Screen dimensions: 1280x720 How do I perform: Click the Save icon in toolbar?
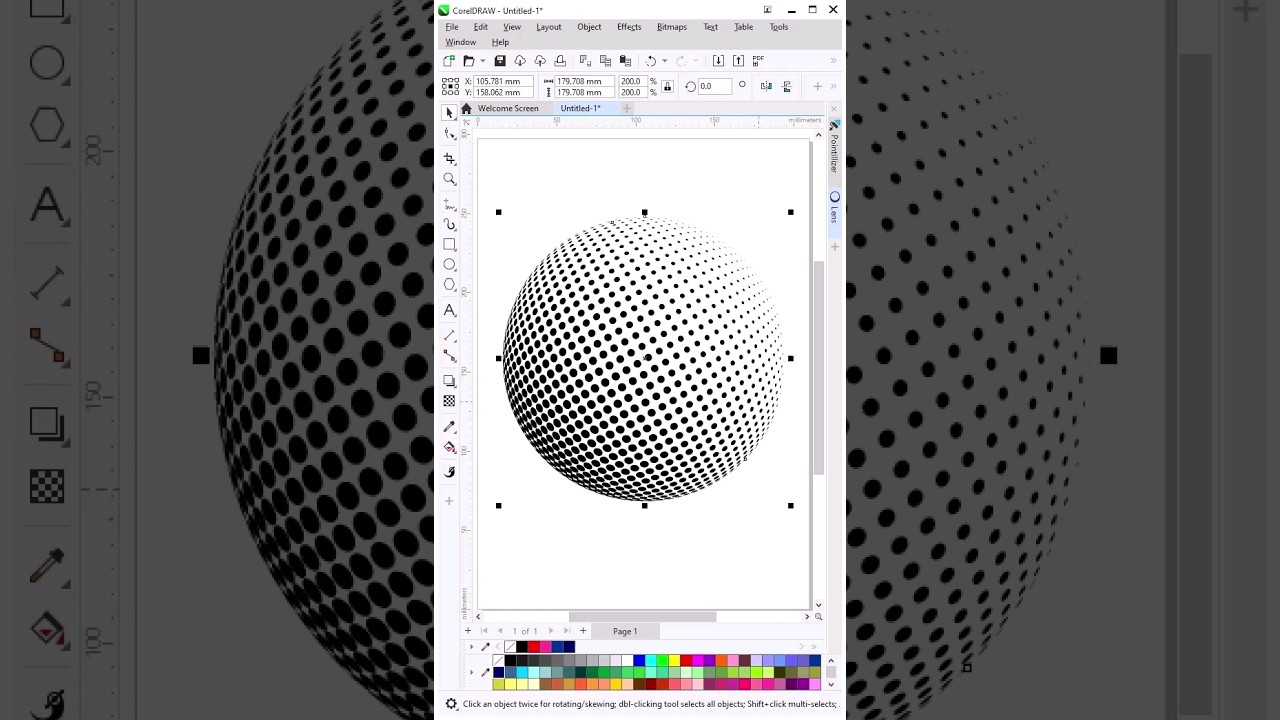[500, 61]
